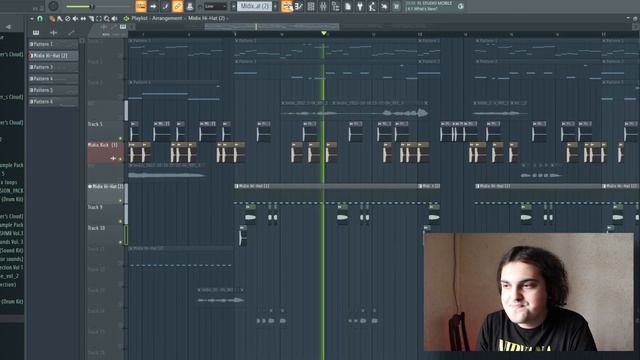Select Pattern 3 in the picker list
The height and width of the screenshot is (360, 640).
click(x=53, y=67)
